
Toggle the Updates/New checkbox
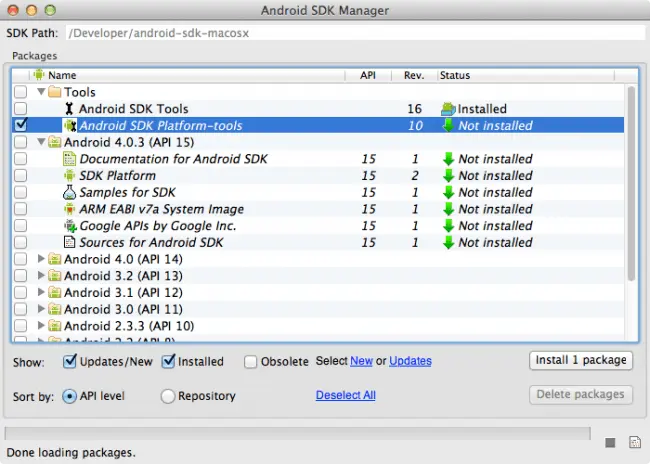(x=70, y=362)
